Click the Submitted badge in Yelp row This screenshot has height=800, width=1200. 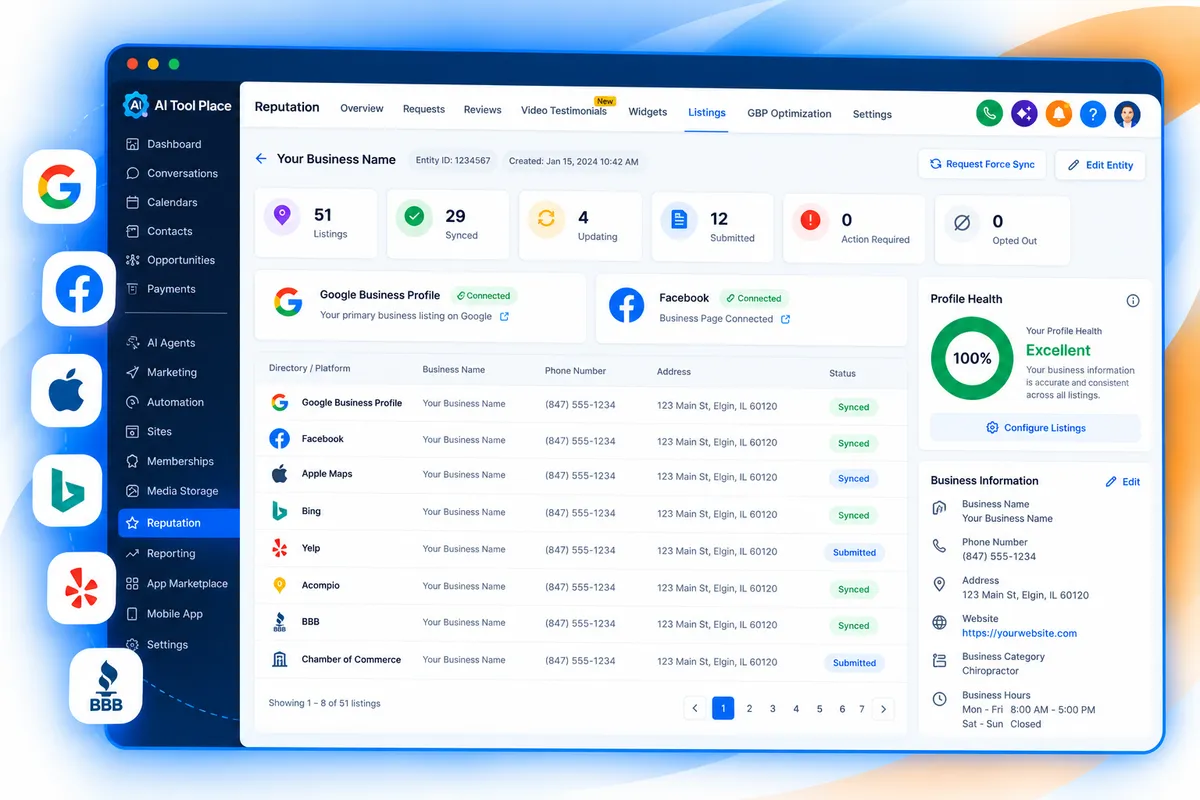[x=855, y=552]
